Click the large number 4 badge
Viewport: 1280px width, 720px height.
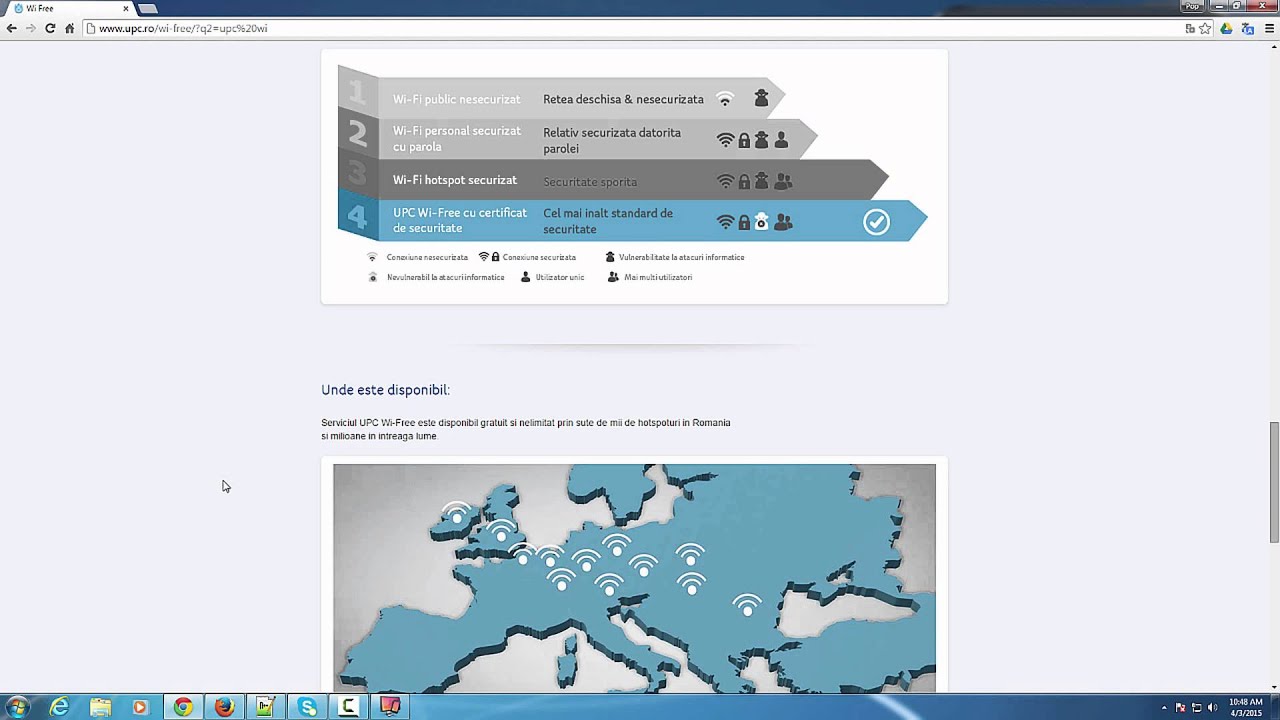click(357, 218)
